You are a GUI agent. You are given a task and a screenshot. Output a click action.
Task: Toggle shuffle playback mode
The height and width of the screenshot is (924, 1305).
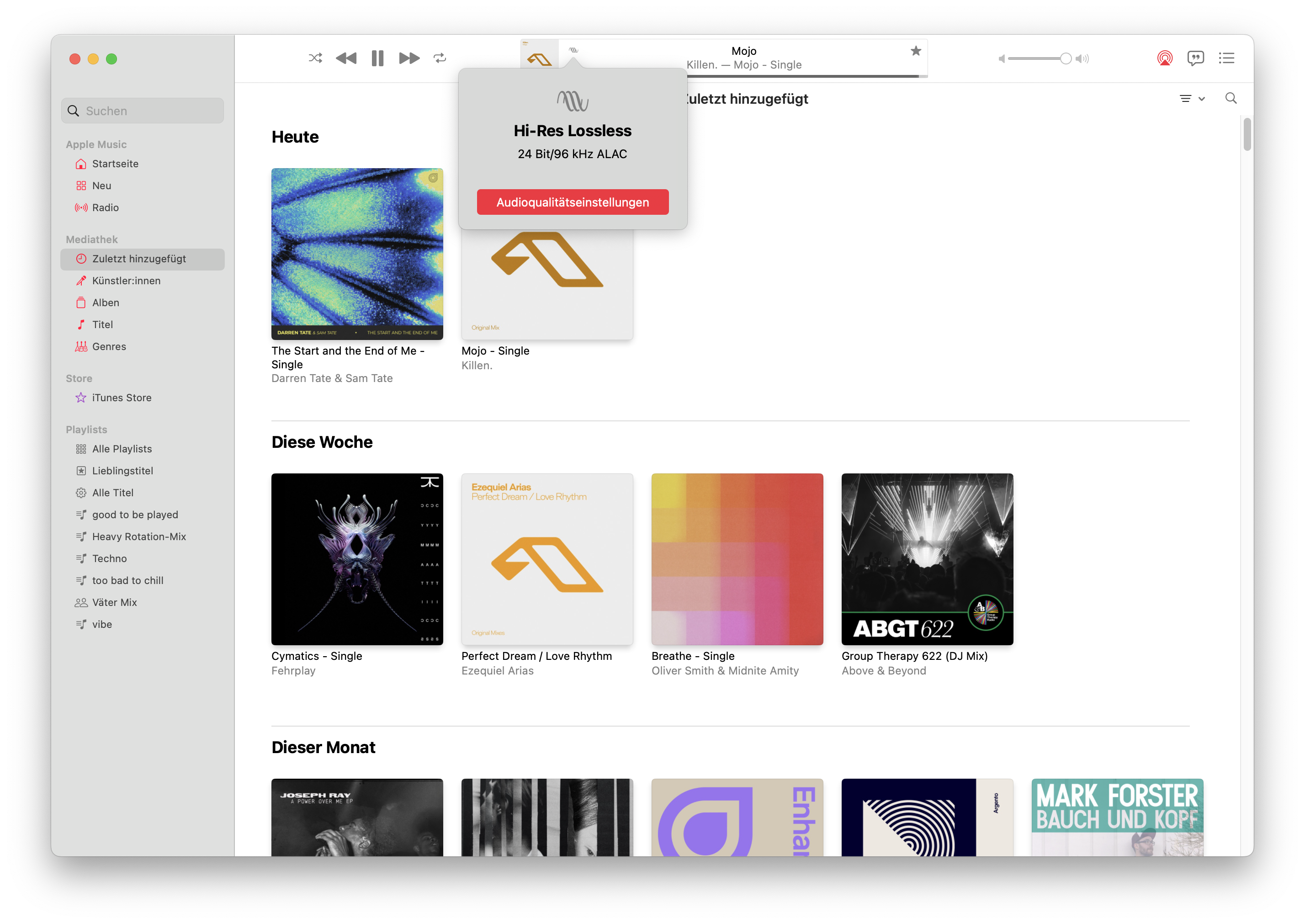[315, 58]
